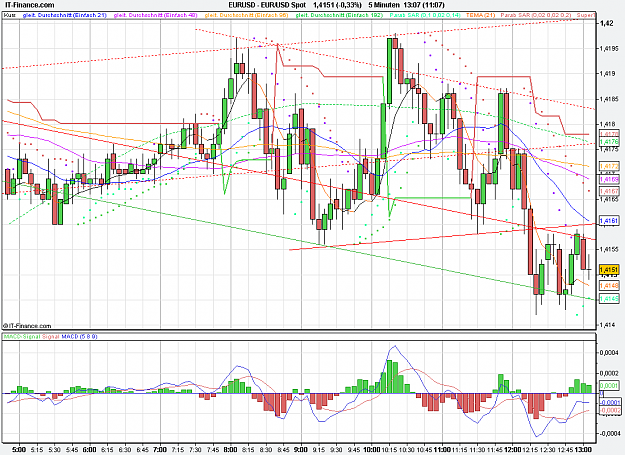Click the 1,42 price axis label
This screenshot has width=625, height=455.
pyautogui.click(x=606, y=24)
